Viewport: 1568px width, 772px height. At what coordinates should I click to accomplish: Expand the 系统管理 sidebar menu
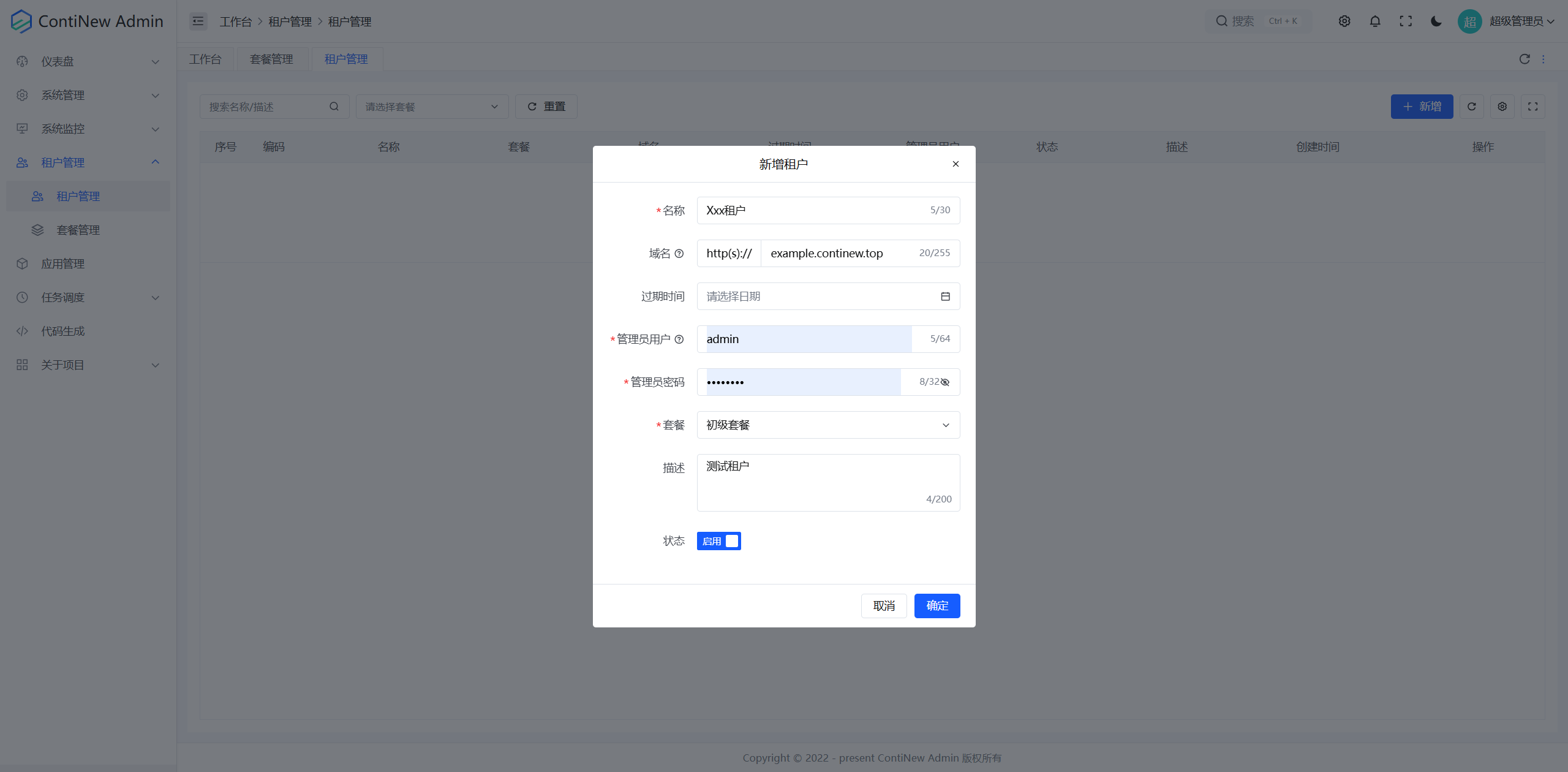pos(88,95)
